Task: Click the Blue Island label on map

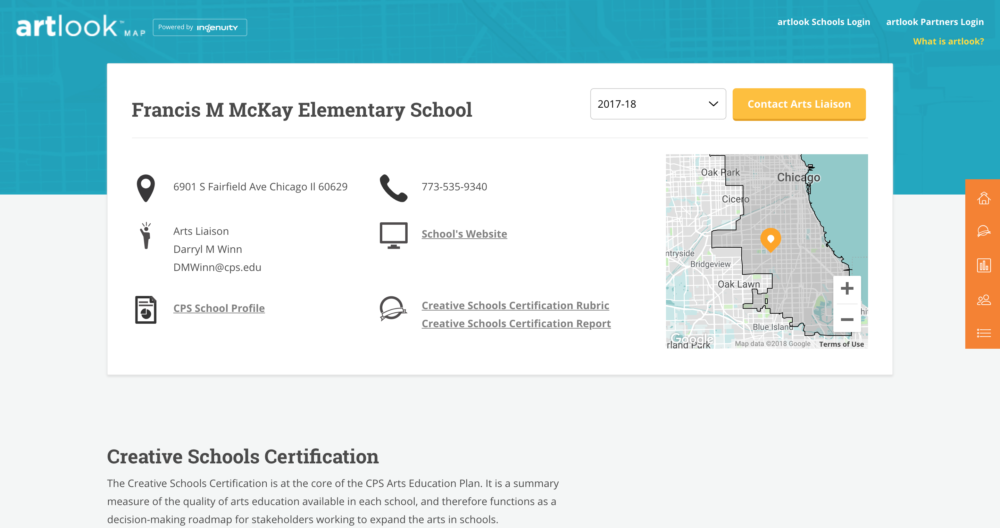Action: click(772, 327)
